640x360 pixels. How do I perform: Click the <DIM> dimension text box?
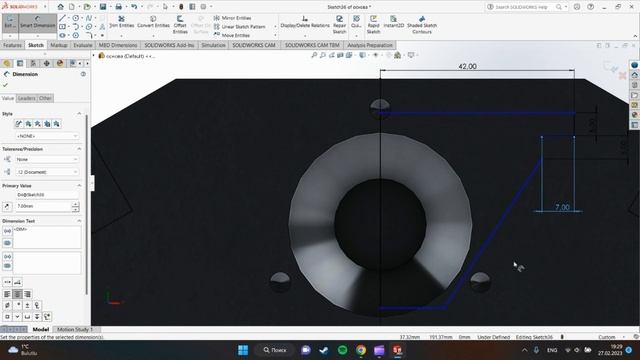click(47, 237)
